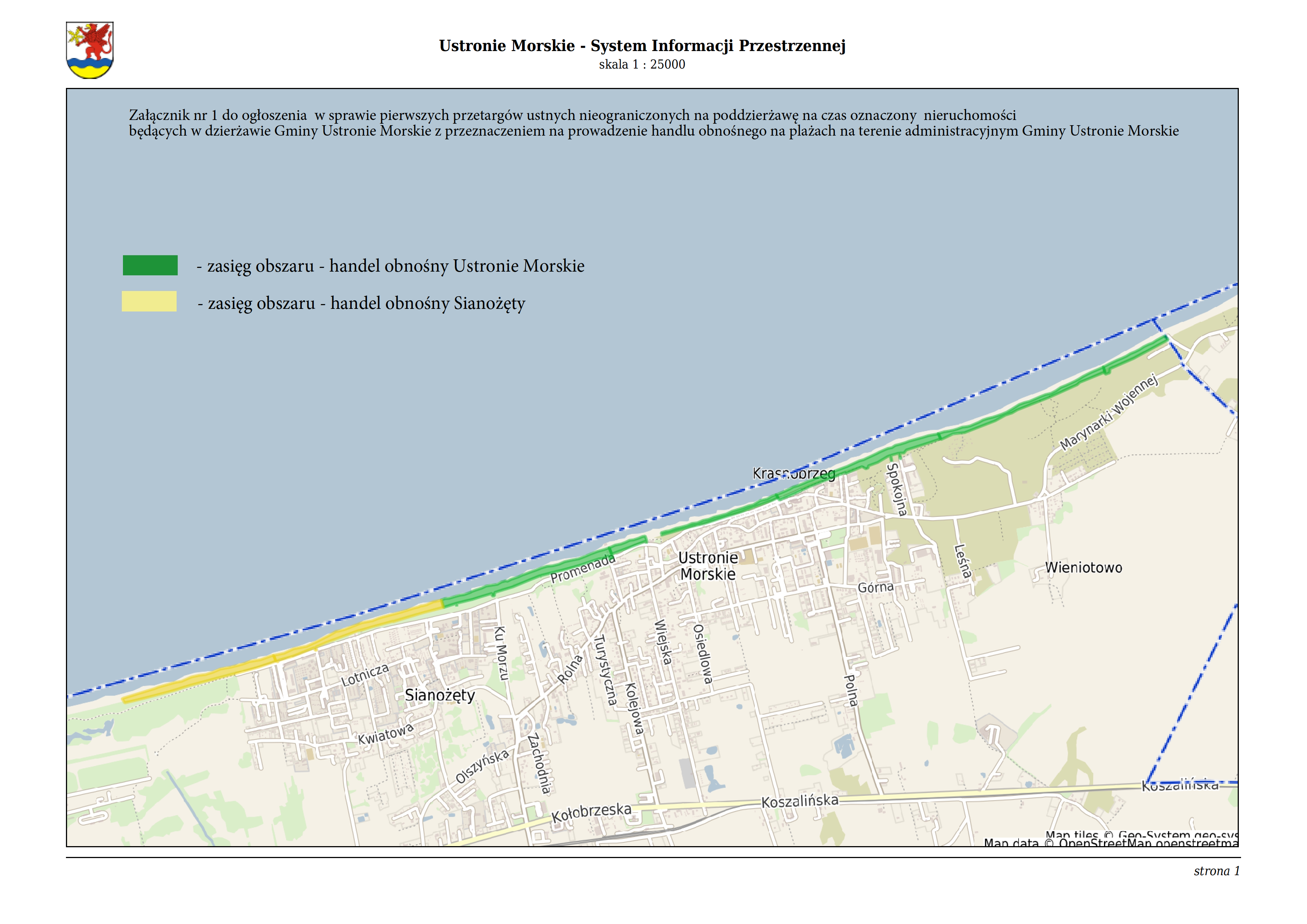The height and width of the screenshot is (924, 1307).
Task: Click the green legend swatch
Action: point(150,265)
